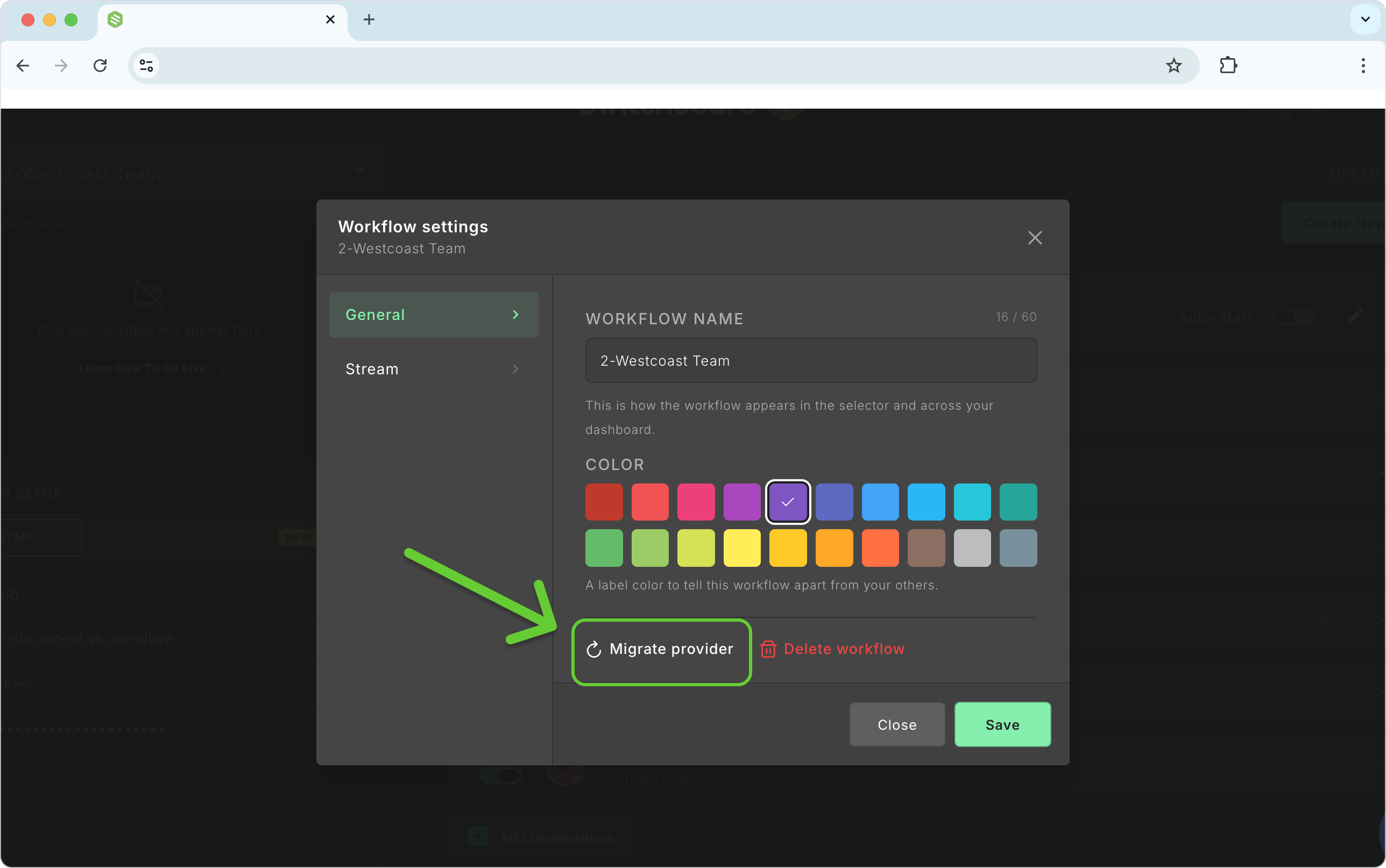The width and height of the screenshot is (1386, 868).
Task: Select the SRT tab in background
Action: pyautogui.click(x=258, y=538)
